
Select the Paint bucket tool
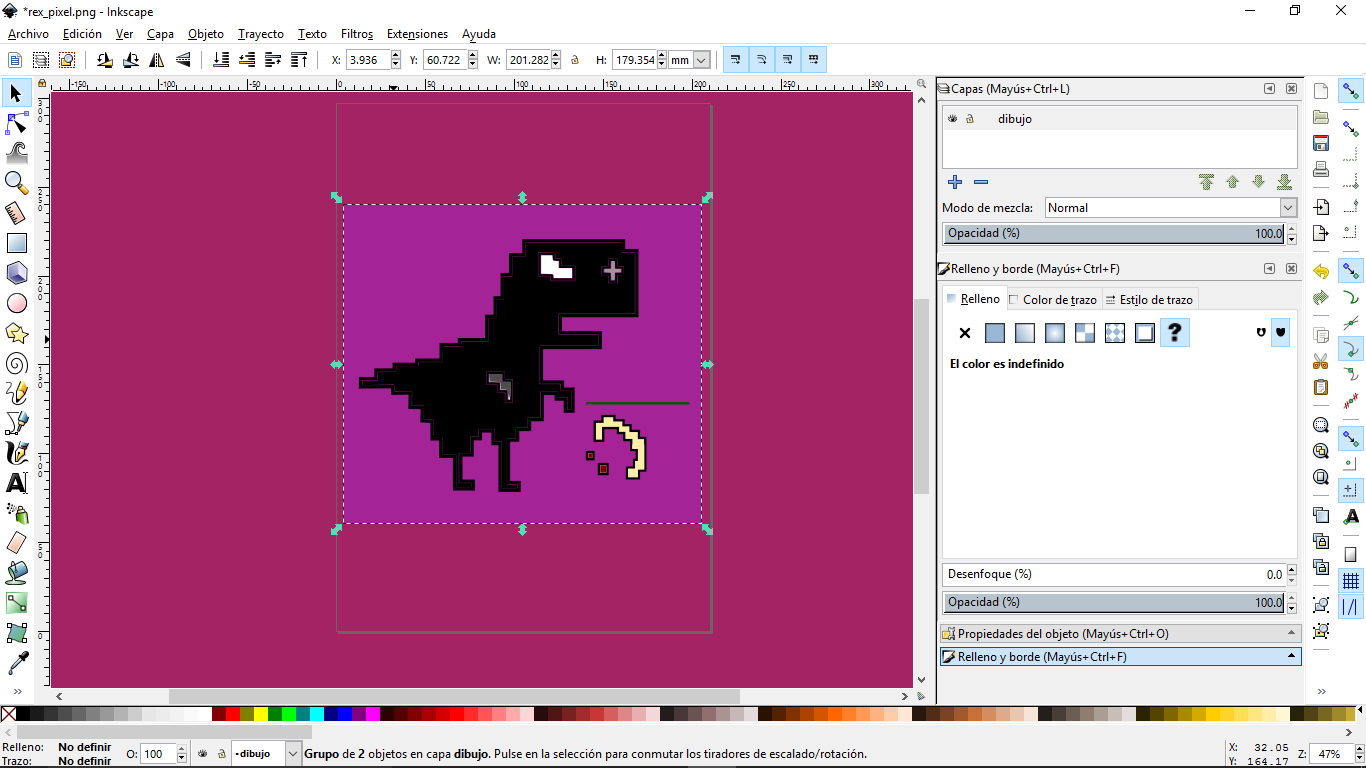[16, 573]
